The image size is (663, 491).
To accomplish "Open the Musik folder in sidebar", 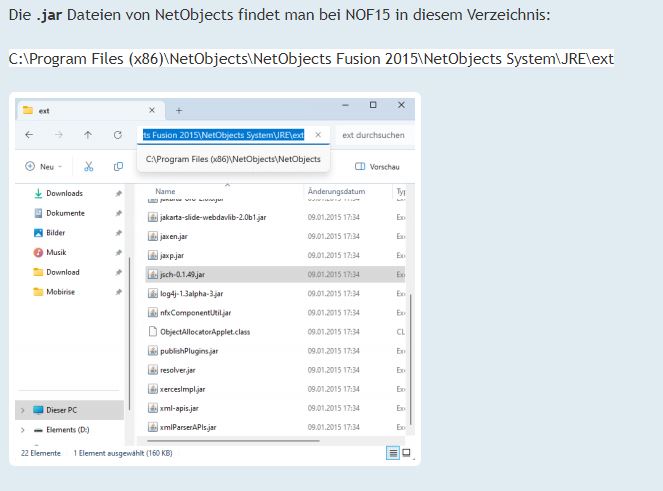I will point(56,252).
